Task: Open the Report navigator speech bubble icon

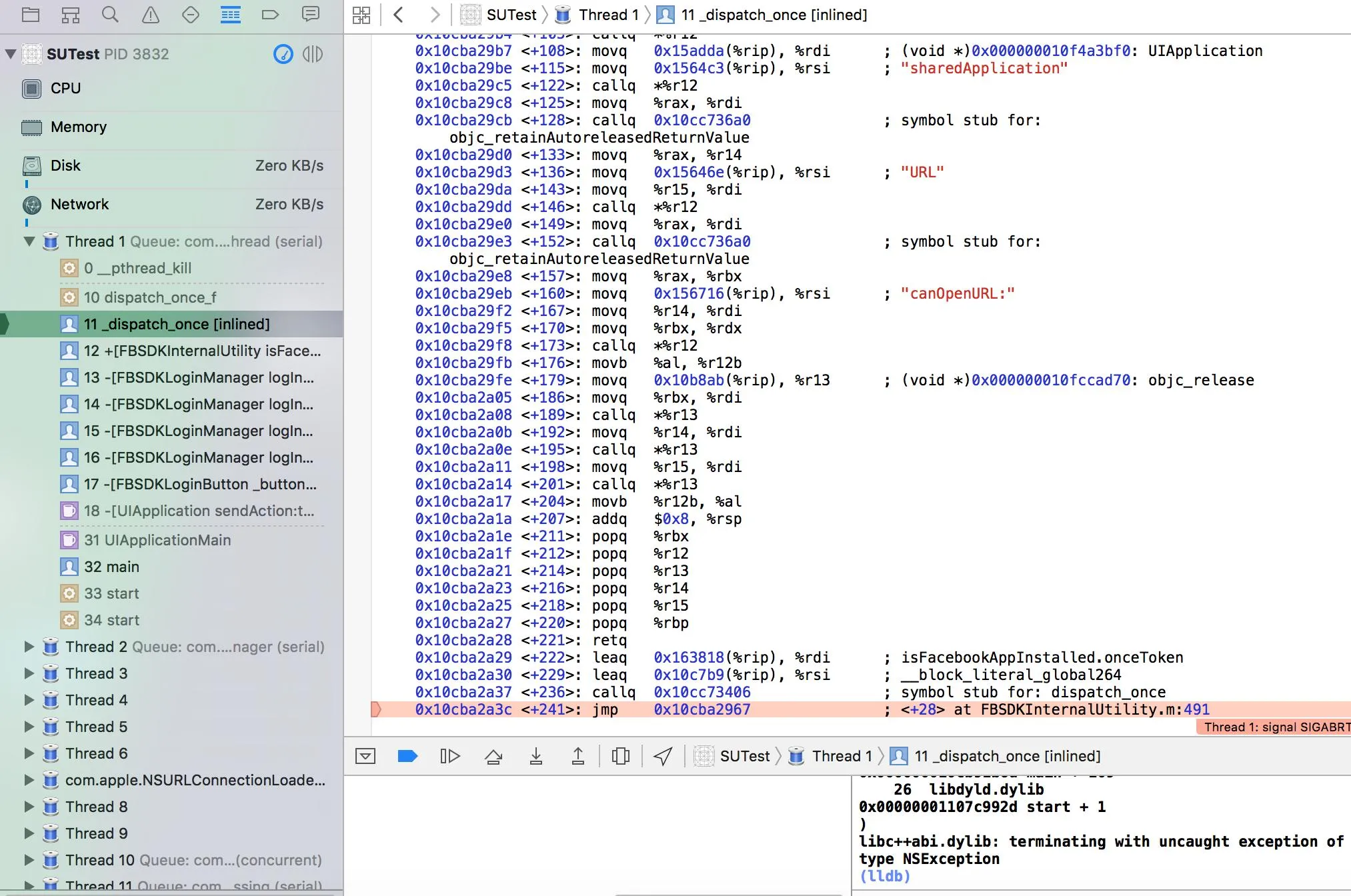Action: click(x=310, y=15)
